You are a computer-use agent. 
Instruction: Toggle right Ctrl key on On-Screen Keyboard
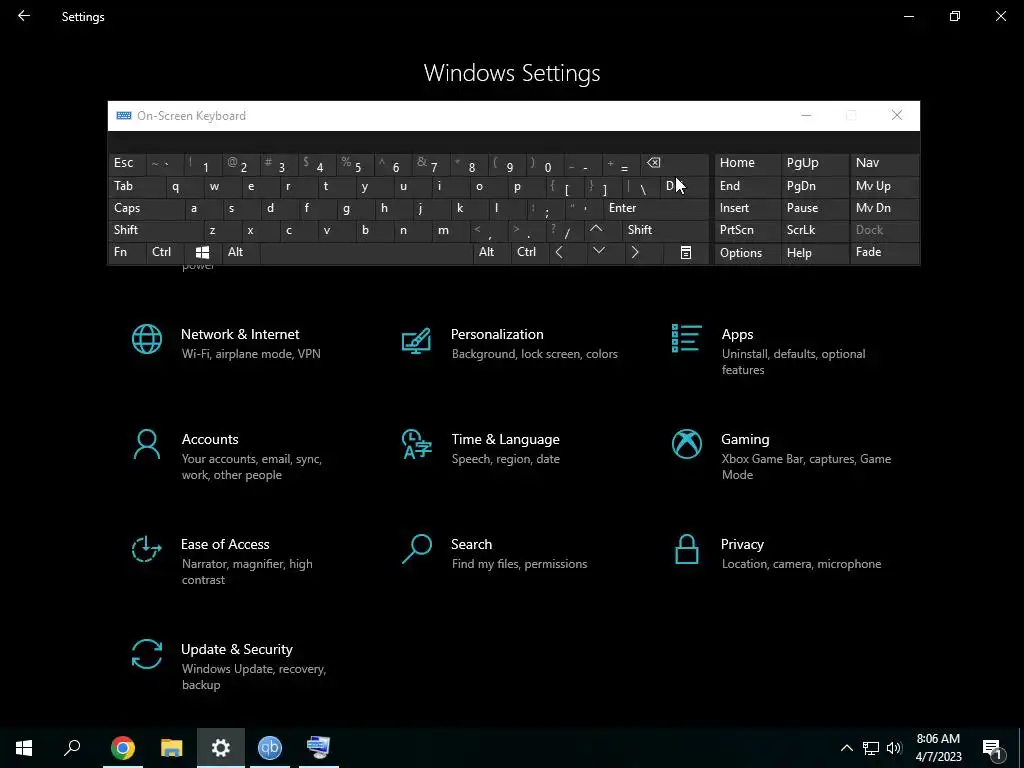(530, 252)
